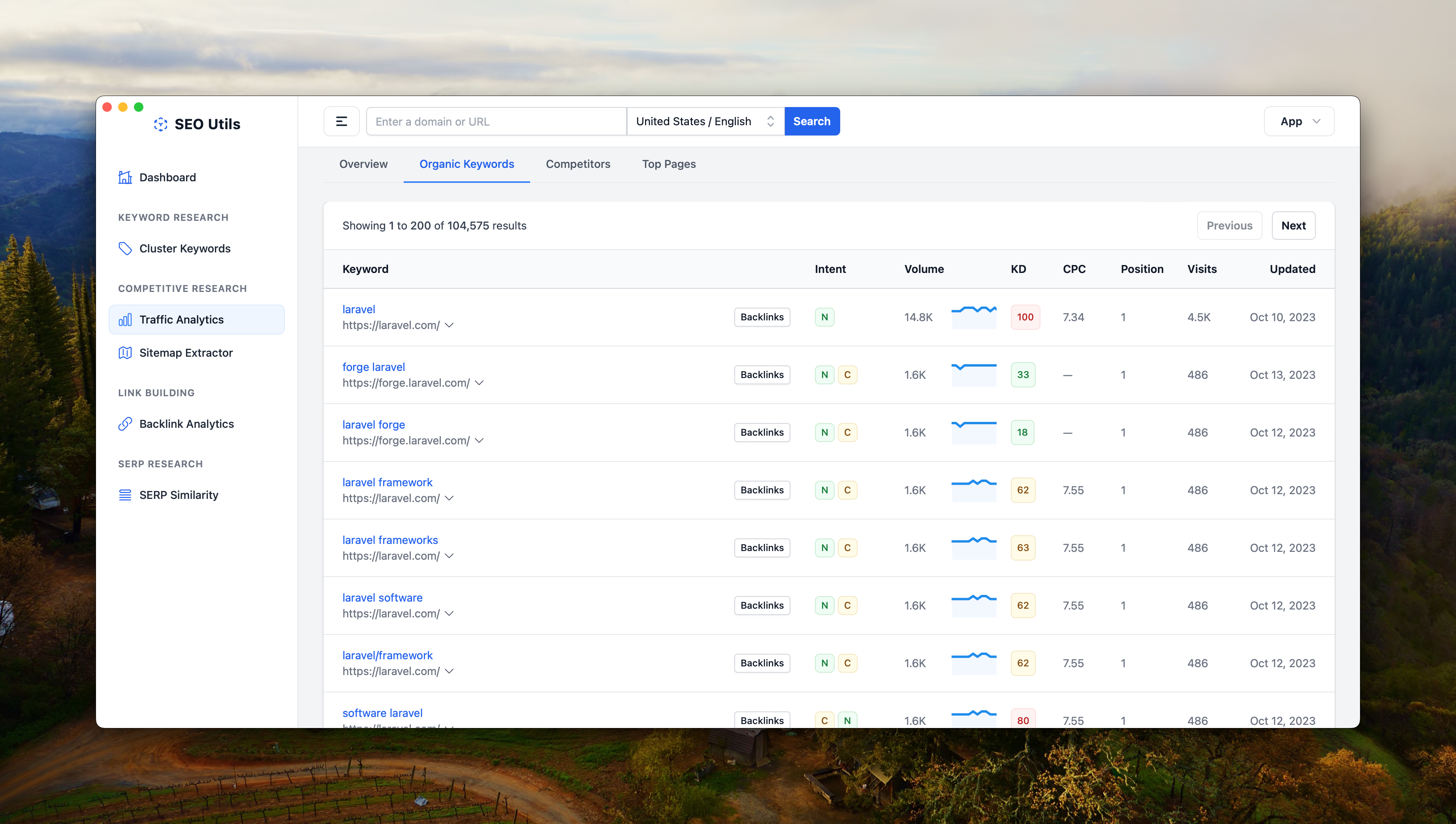Go to Next page of results
This screenshot has width=1456, height=824.
tap(1293, 226)
